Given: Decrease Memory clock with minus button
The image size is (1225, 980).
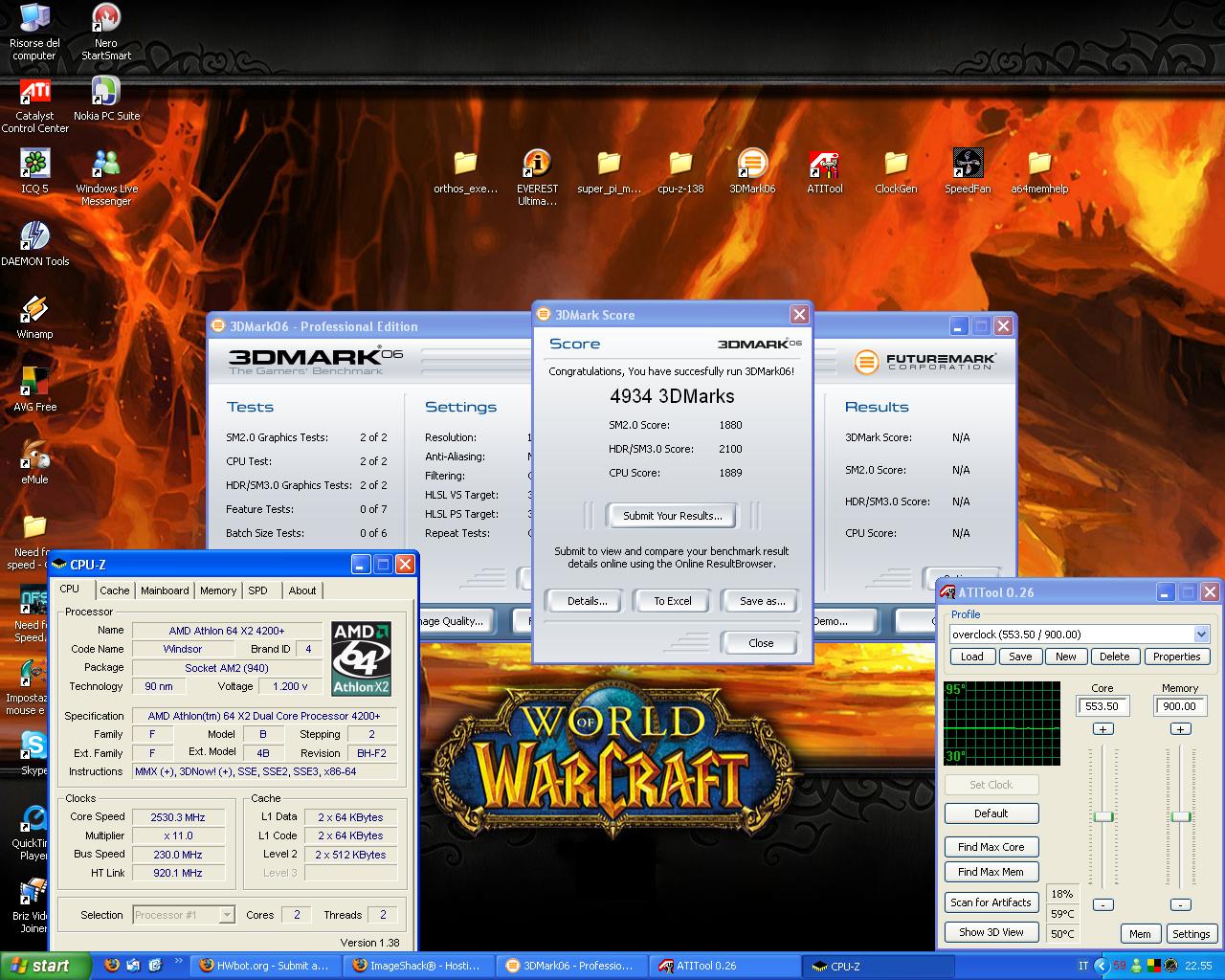Looking at the screenshot, I should (1180, 904).
